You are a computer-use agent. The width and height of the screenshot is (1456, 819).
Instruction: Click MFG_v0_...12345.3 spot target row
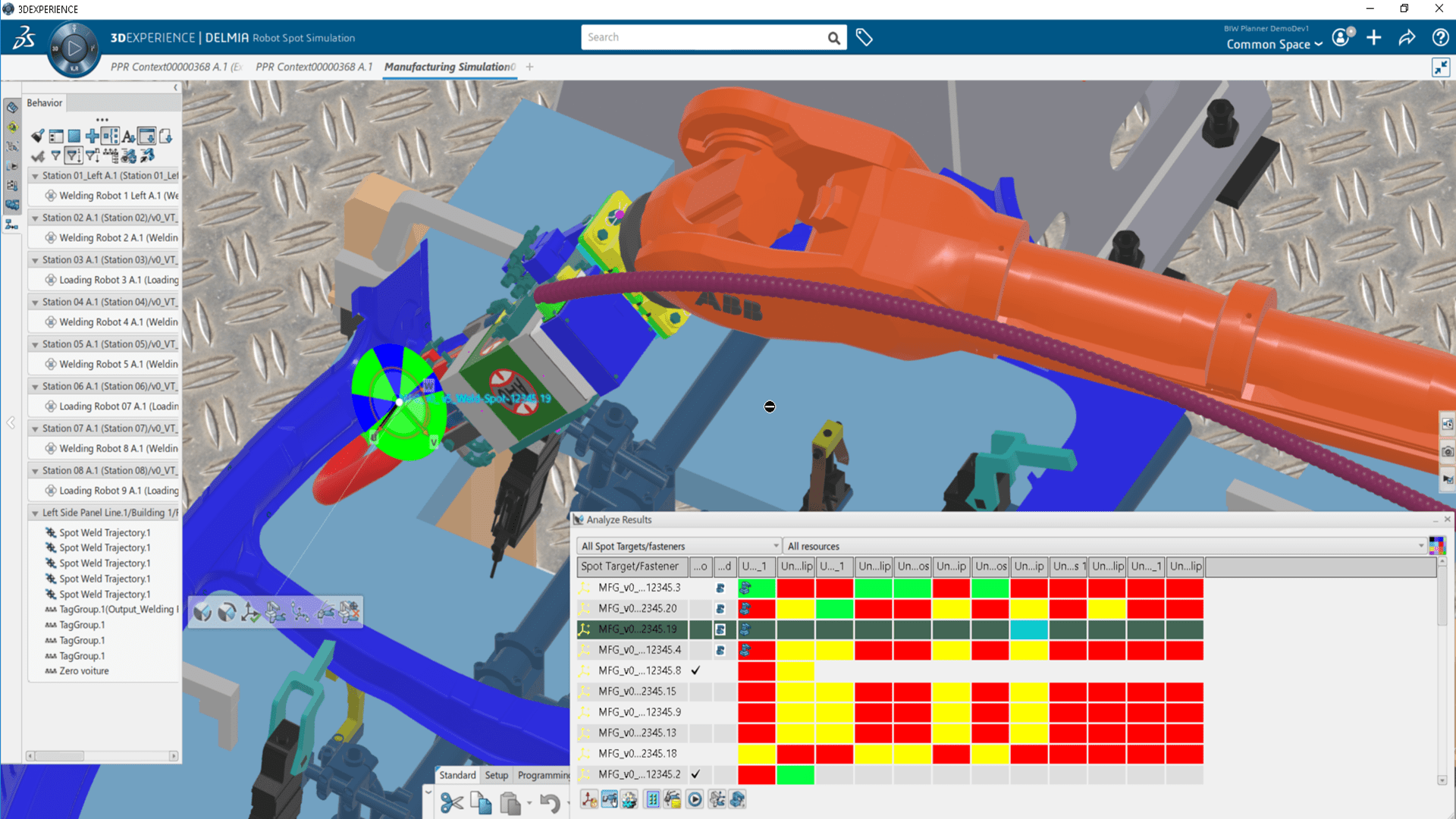pyautogui.click(x=640, y=587)
